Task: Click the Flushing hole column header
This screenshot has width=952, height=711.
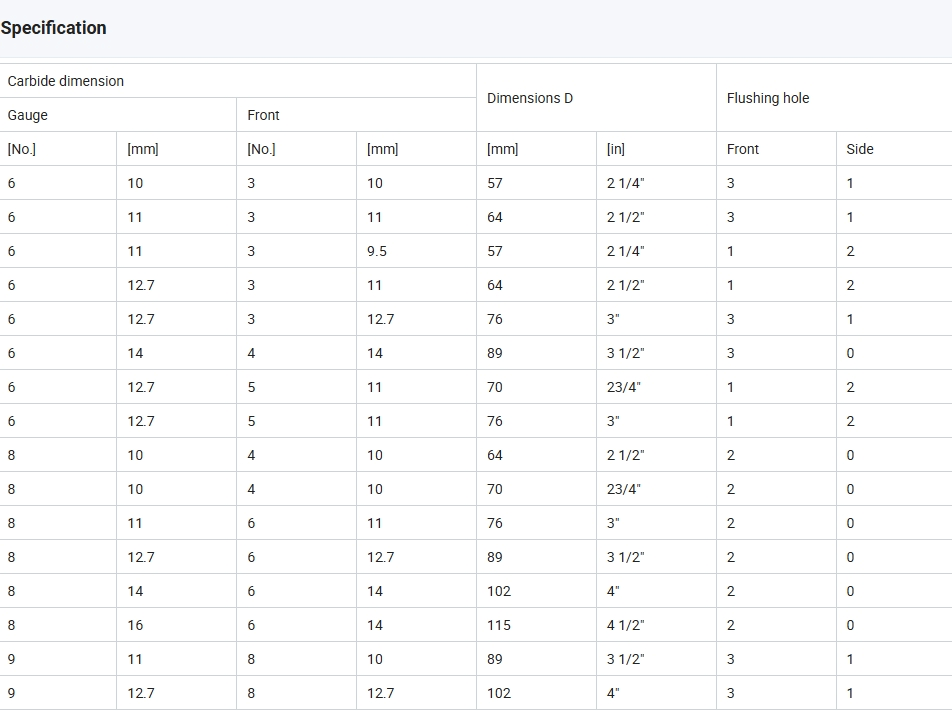Action: point(834,98)
